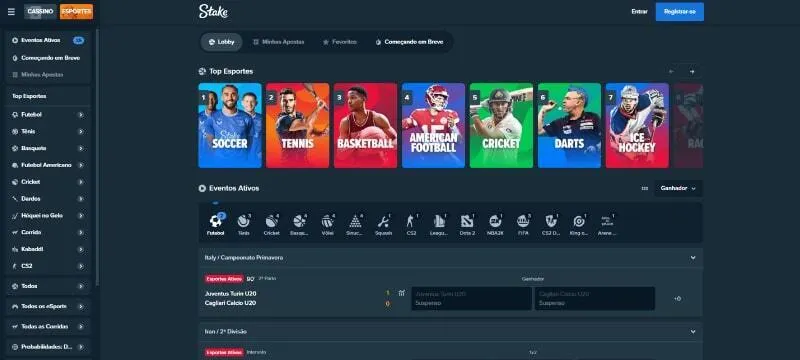This screenshot has height=360, width=800.
Task: Click the Registrar-se button
Action: pyautogui.click(x=680, y=12)
